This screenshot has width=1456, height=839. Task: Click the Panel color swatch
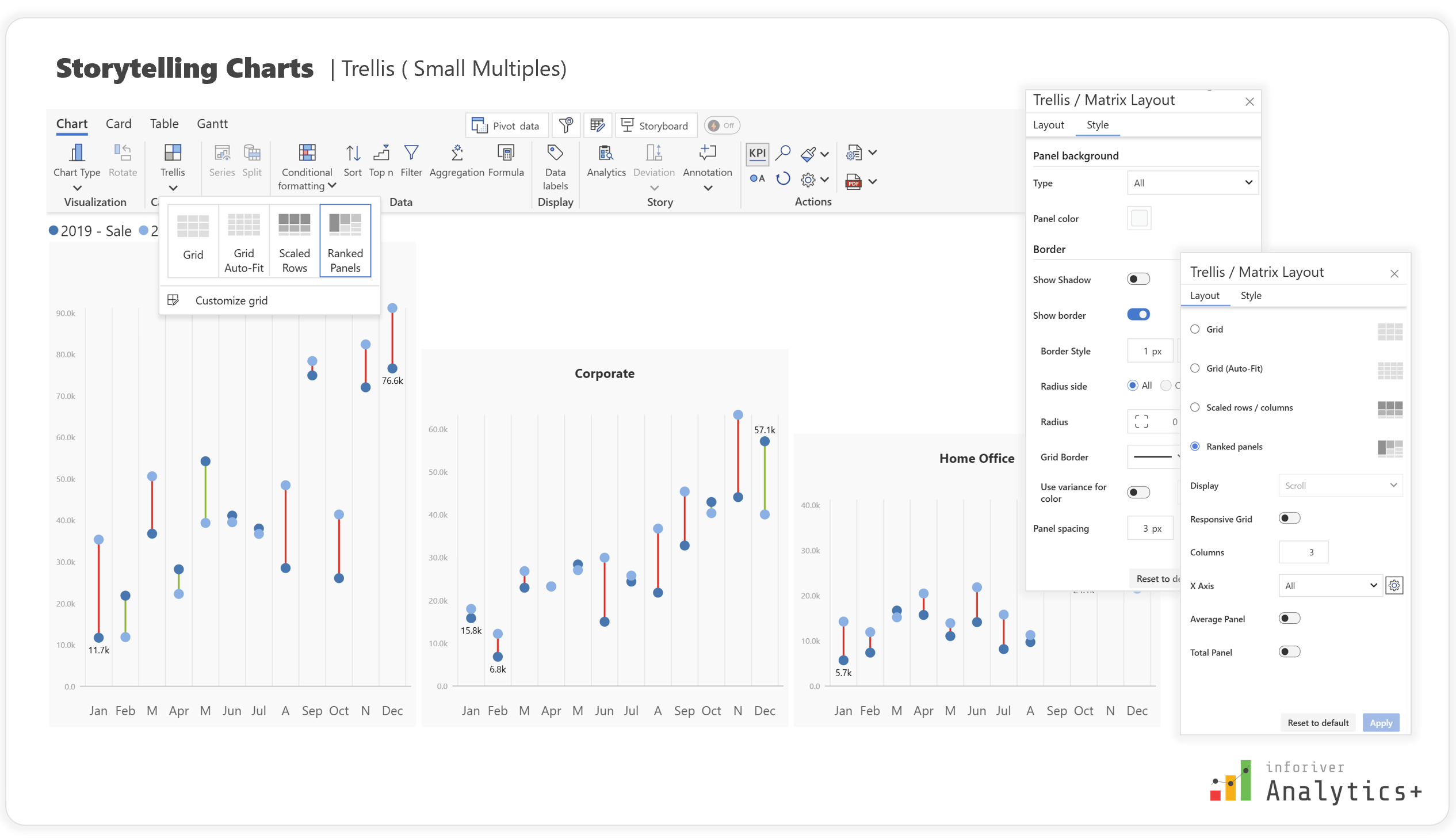click(1138, 218)
